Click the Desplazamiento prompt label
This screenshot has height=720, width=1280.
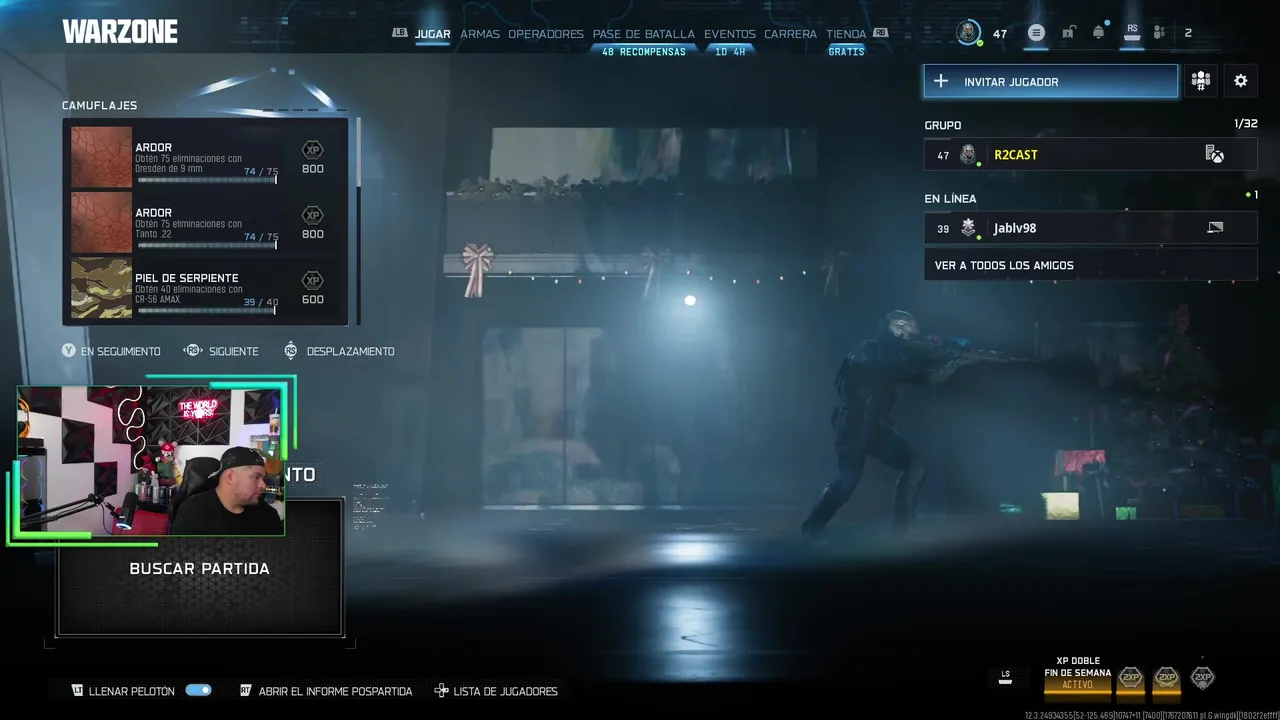350,351
